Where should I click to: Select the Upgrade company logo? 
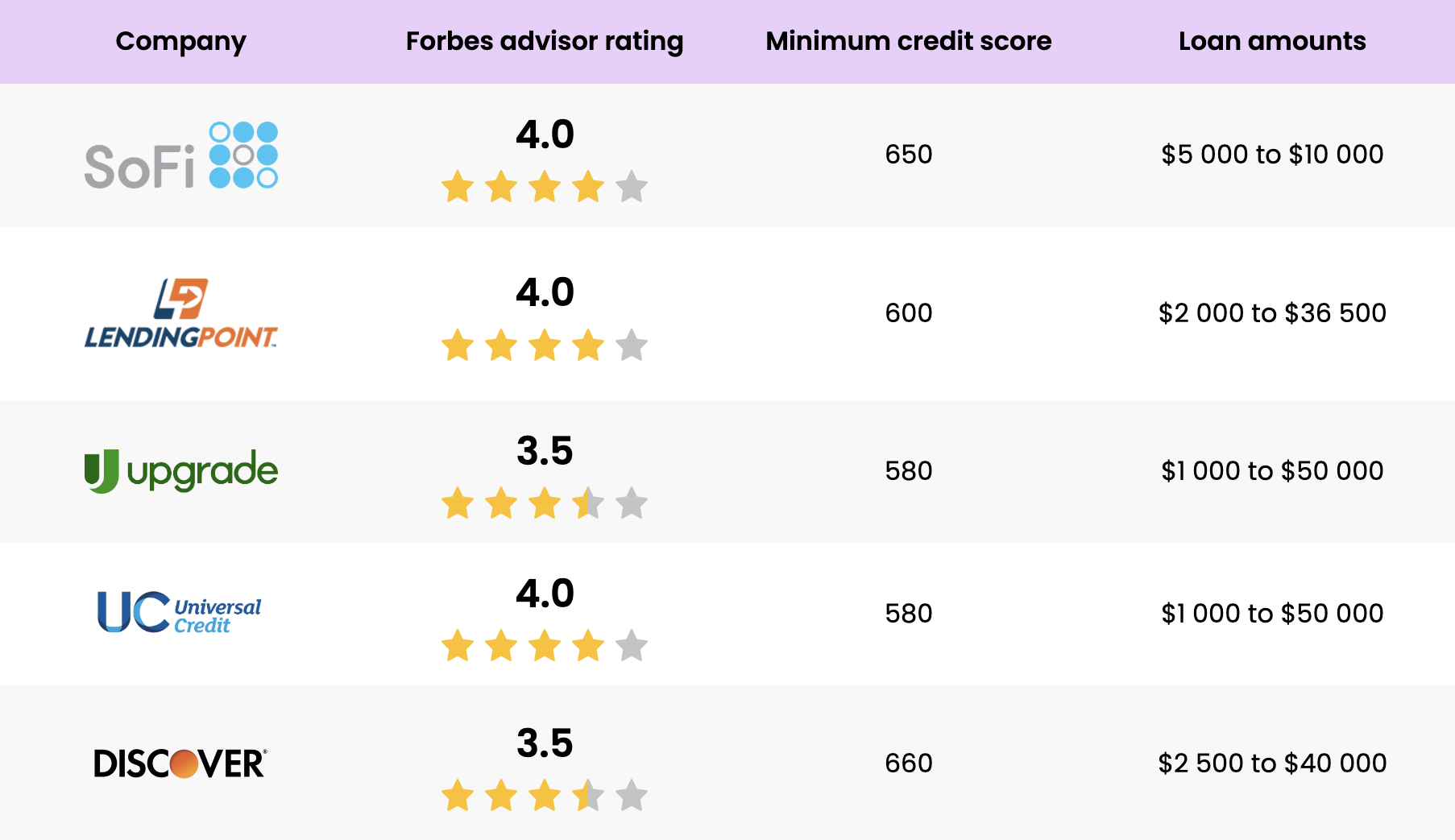[181, 471]
